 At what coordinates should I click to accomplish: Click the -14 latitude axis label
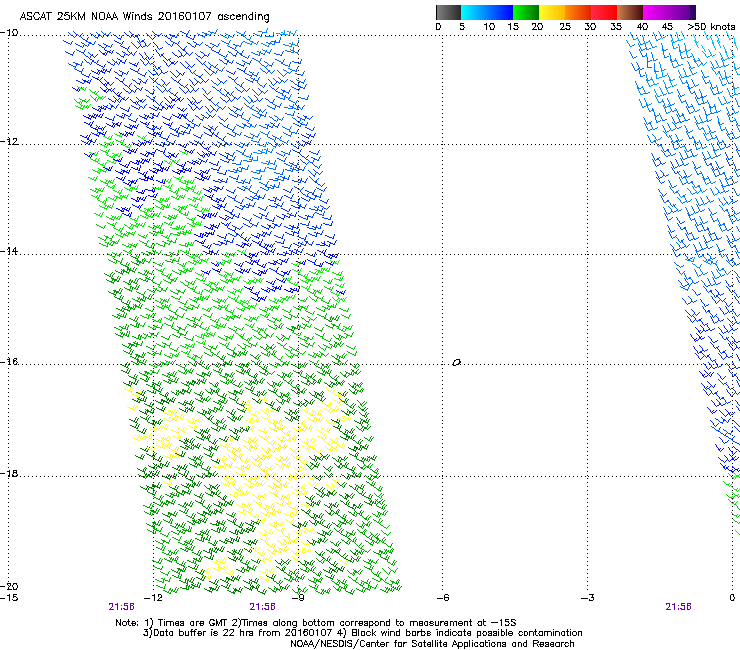coord(9,251)
